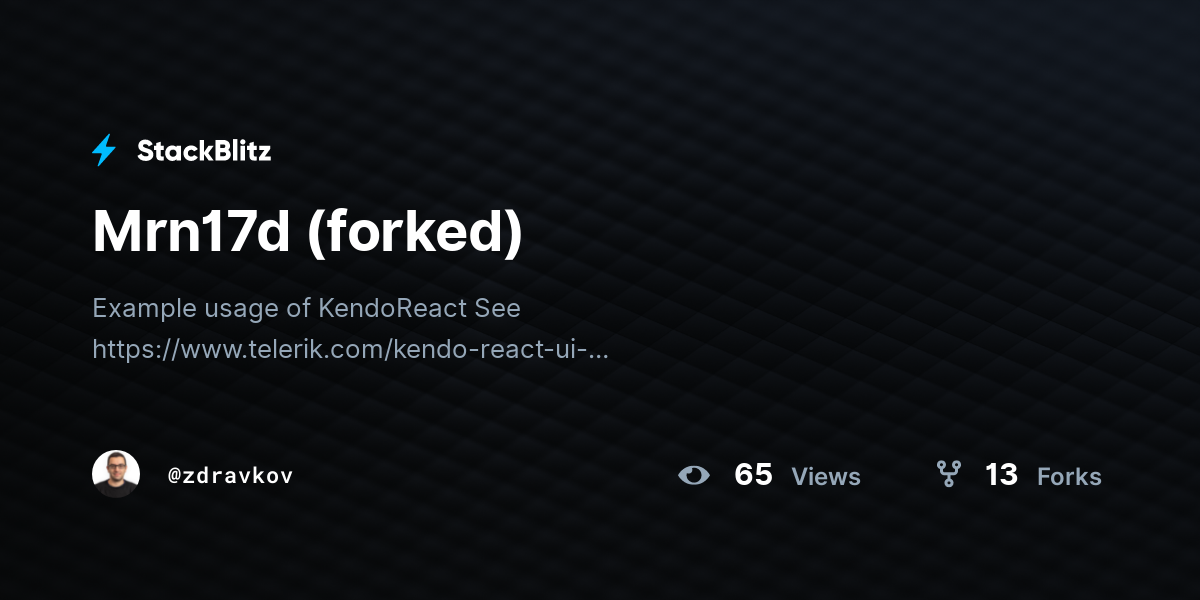
Task: Select the Mrn17d word in title
Action: coord(191,233)
